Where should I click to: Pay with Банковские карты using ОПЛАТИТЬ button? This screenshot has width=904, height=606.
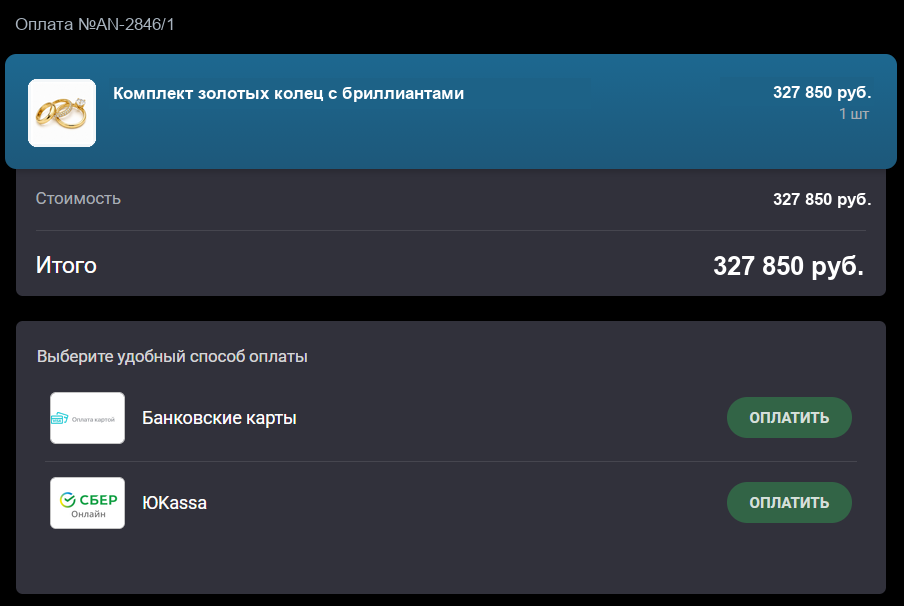[789, 417]
